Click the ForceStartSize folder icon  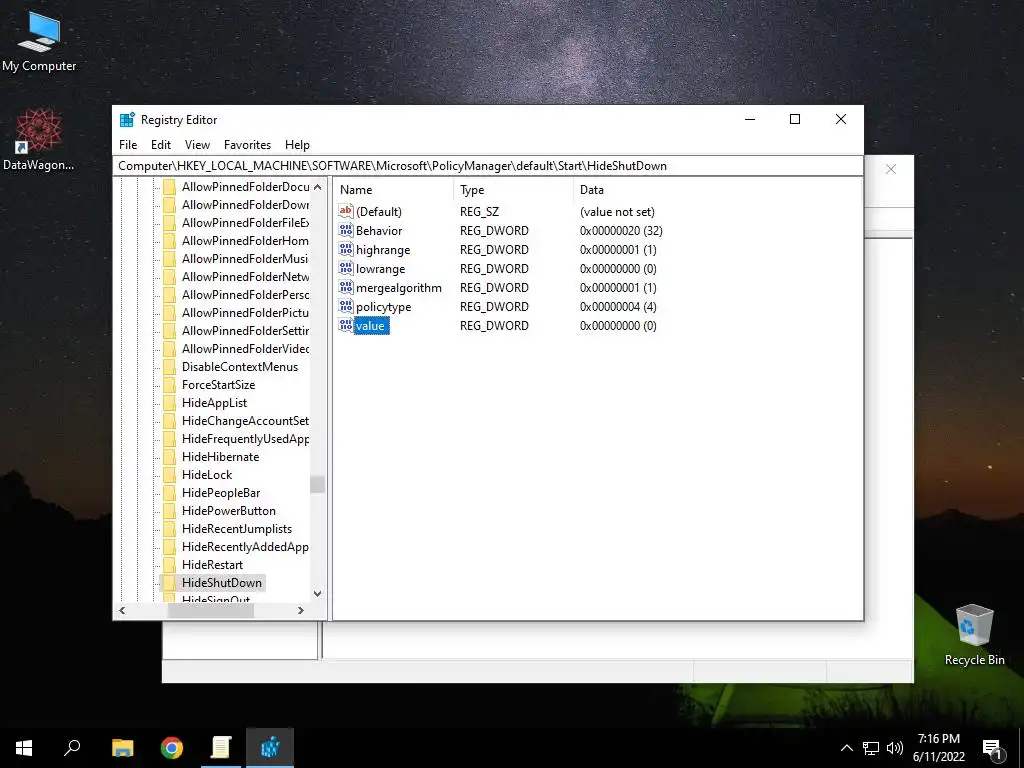click(x=169, y=385)
